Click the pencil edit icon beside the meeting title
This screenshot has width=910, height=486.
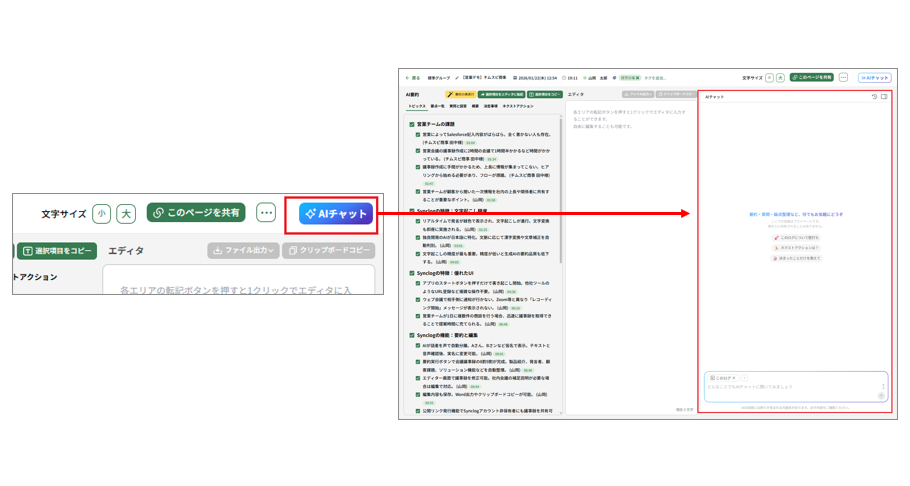pyautogui.click(x=457, y=78)
